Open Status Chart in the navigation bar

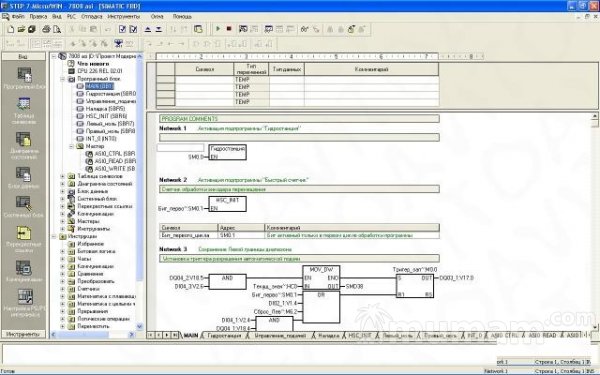tap(24, 146)
